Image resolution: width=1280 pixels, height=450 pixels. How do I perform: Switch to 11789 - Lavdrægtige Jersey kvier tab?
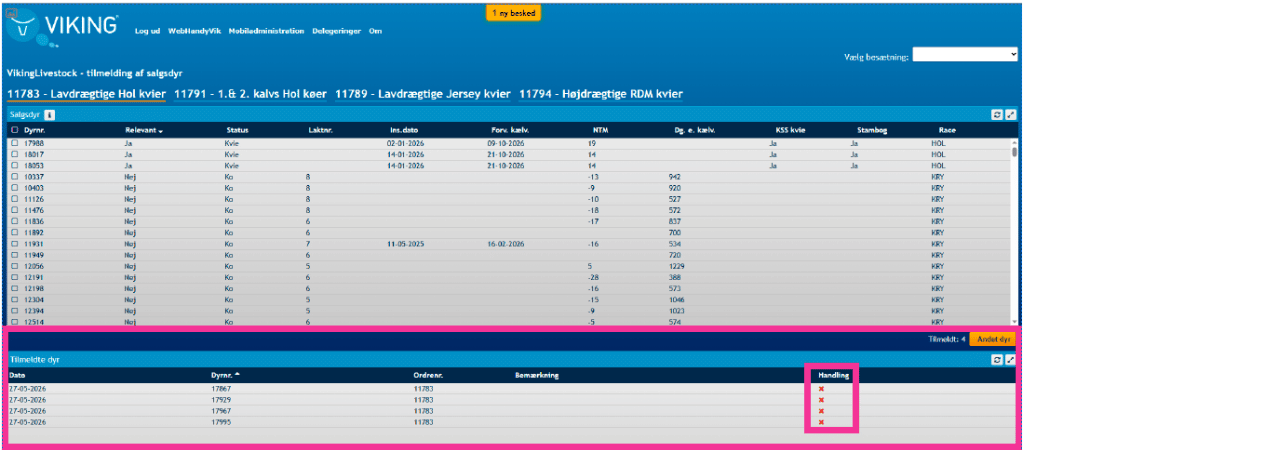[422, 93]
